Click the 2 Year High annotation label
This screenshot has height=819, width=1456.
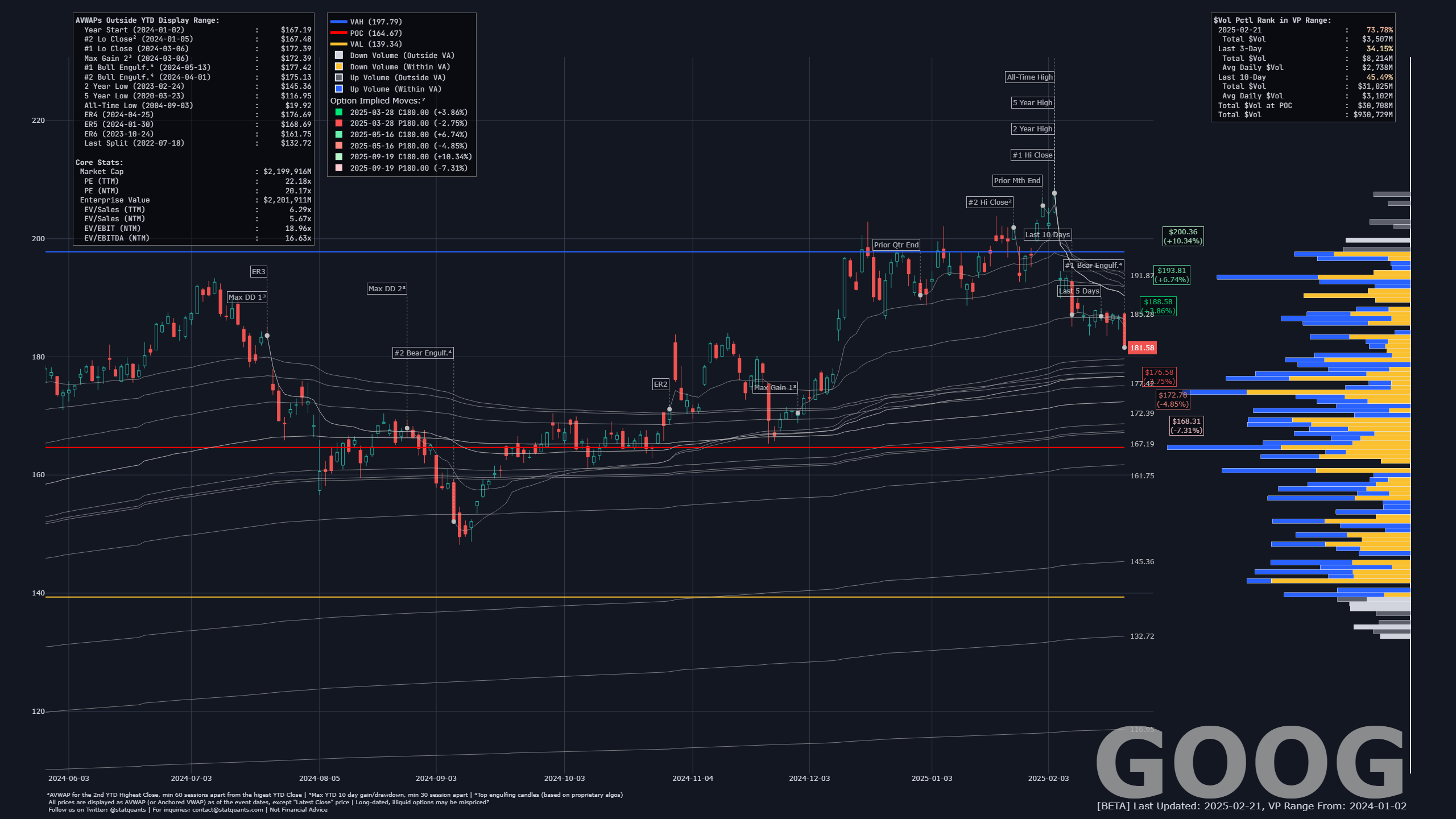[x=1033, y=129]
